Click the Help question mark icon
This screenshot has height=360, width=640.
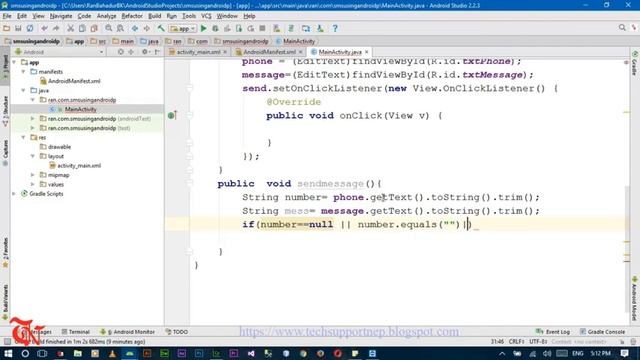(335, 28)
